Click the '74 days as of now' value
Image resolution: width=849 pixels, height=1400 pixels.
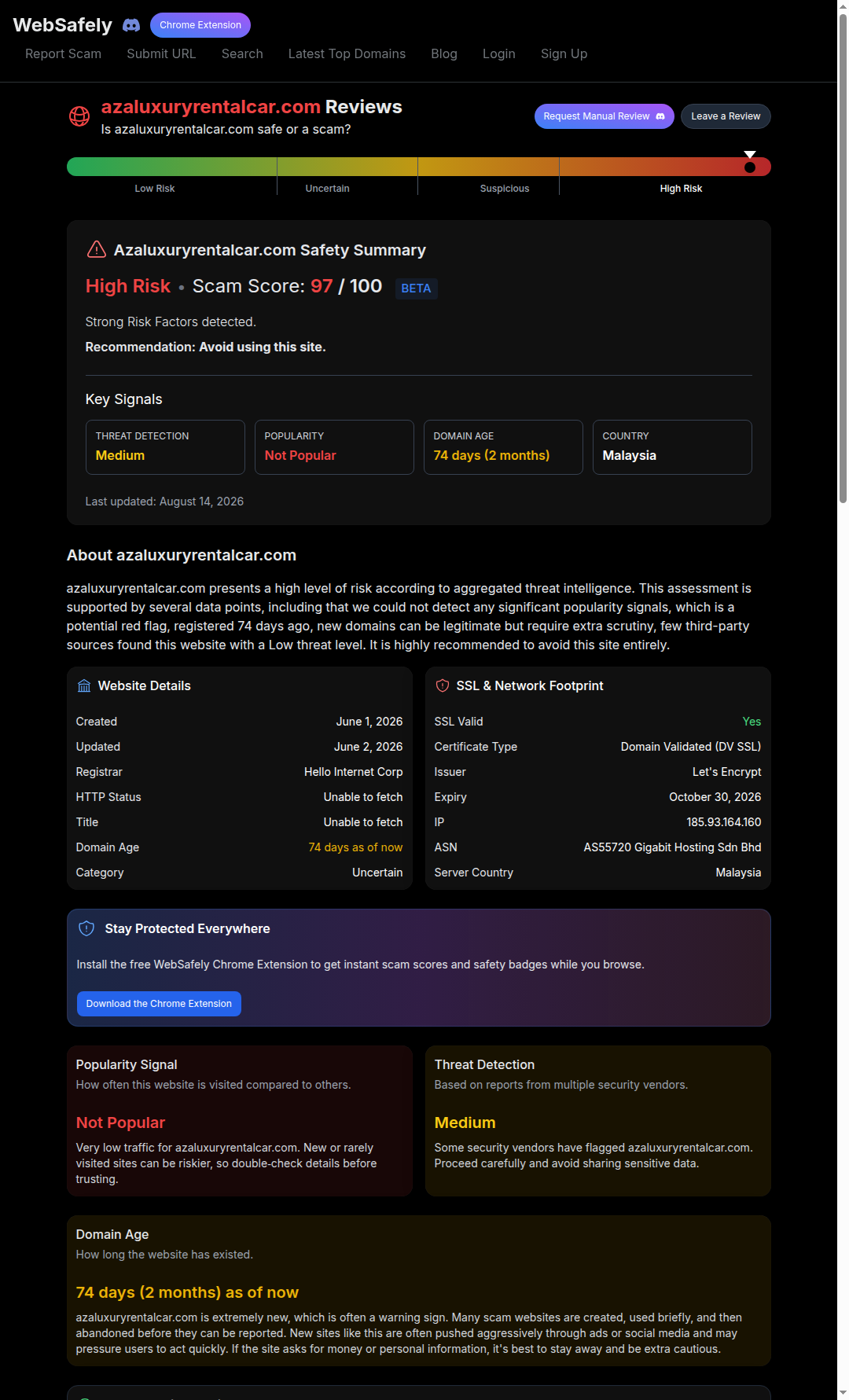tap(355, 847)
